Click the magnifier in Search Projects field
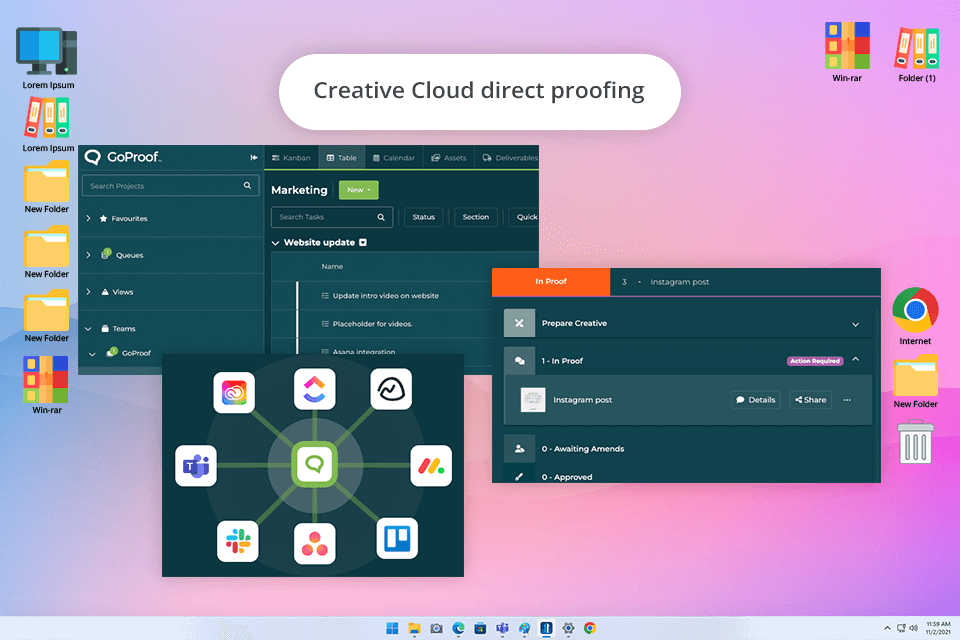Image resolution: width=960 pixels, height=640 pixels. coord(247,186)
